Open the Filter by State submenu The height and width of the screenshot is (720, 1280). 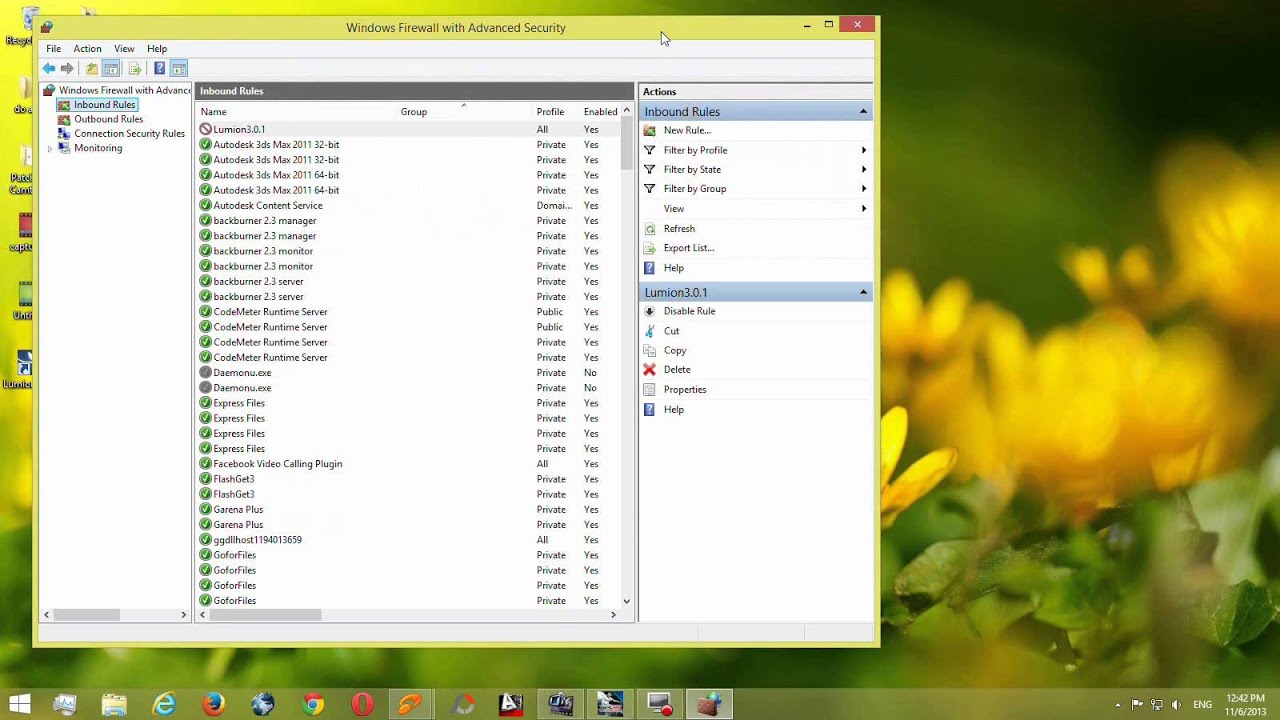tap(864, 169)
